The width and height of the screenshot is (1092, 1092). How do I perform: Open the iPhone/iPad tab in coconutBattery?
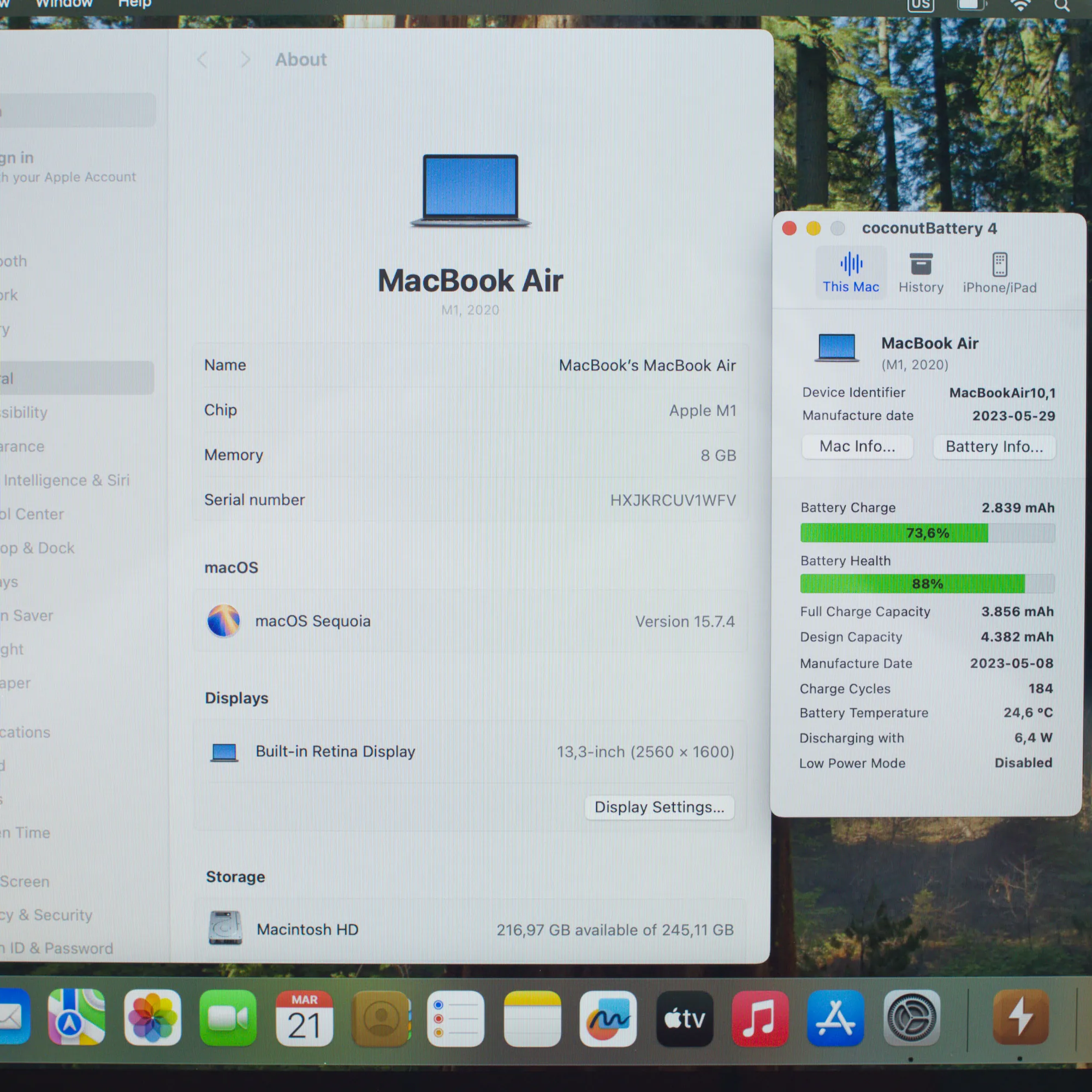pos(999,273)
